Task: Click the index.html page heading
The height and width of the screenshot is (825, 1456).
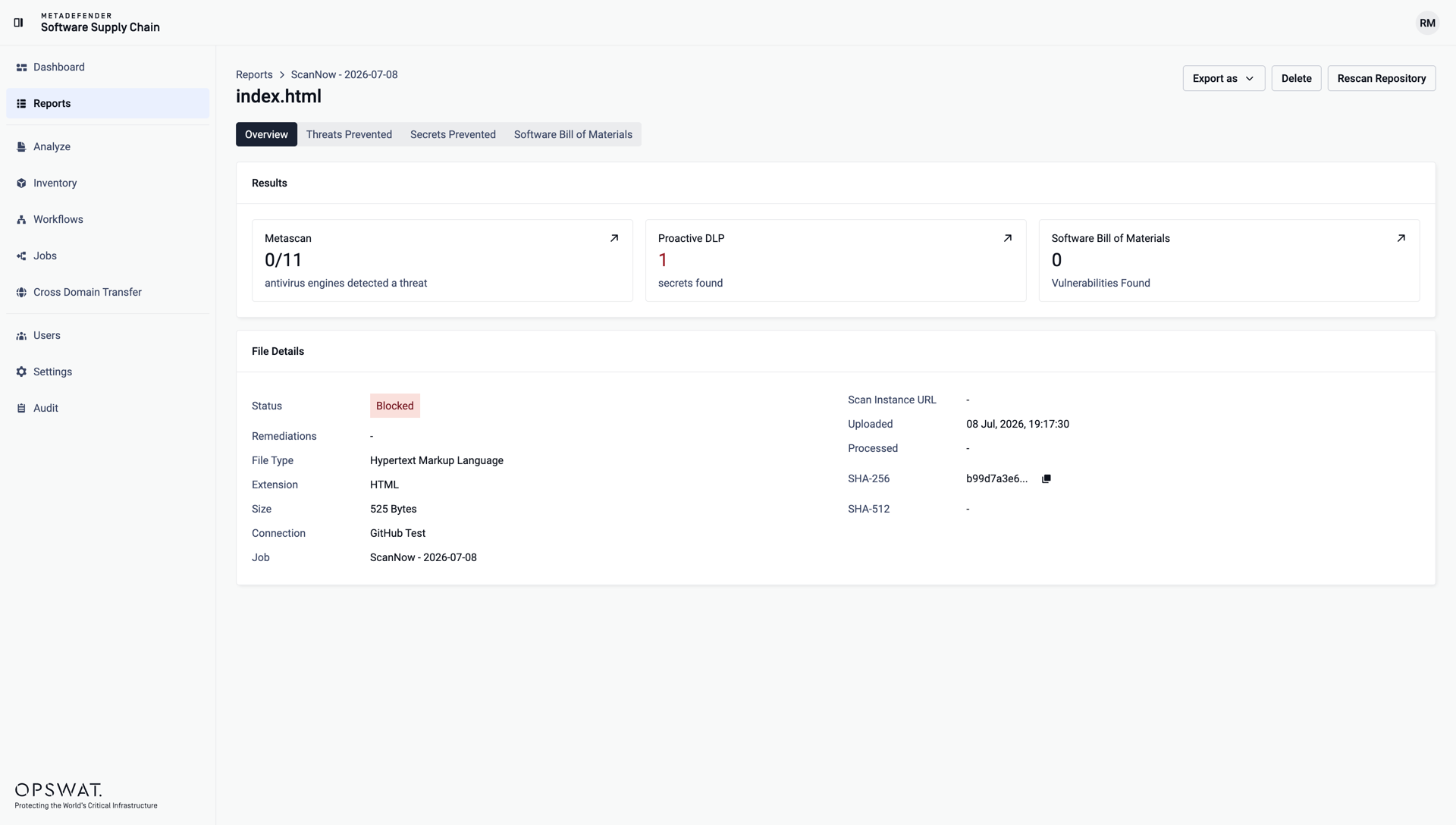Action: point(278,96)
